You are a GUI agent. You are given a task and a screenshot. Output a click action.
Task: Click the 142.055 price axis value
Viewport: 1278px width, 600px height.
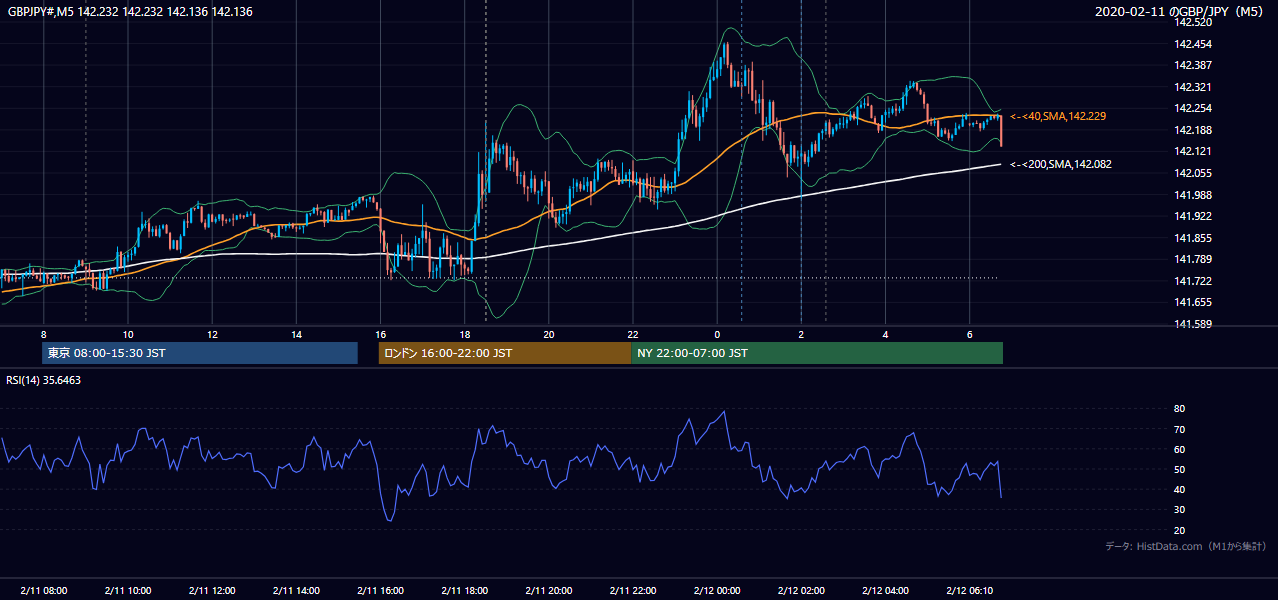[1194, 173]
